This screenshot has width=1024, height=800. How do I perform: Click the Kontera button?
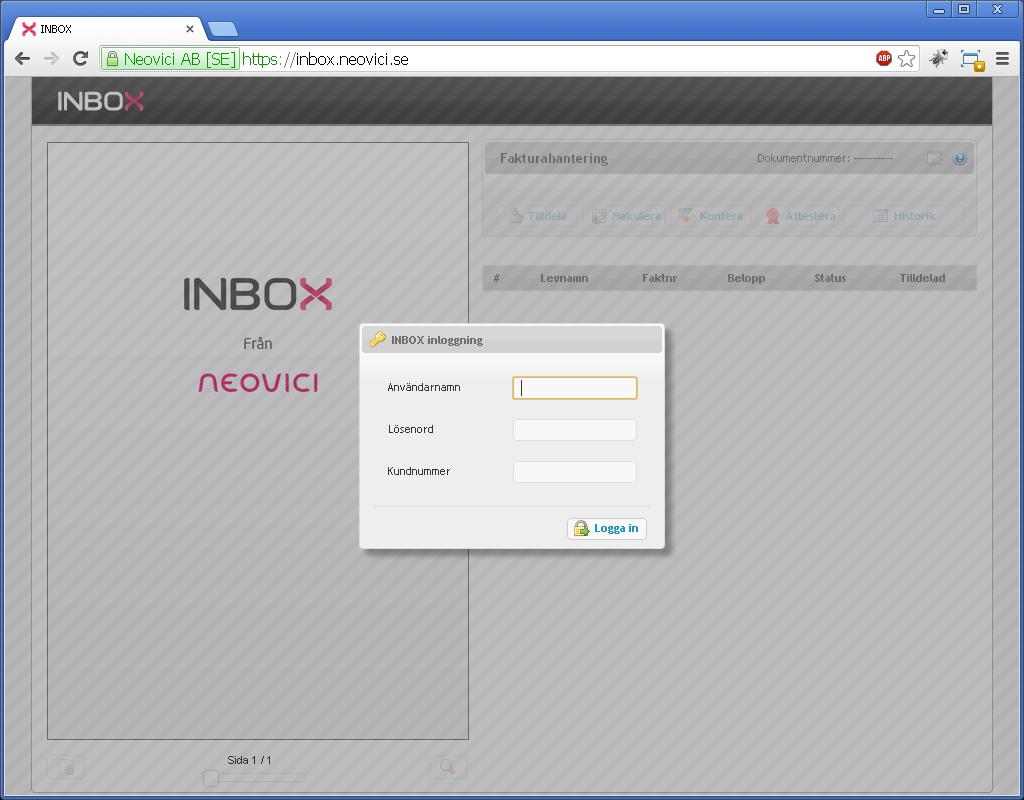click(711, 216)
